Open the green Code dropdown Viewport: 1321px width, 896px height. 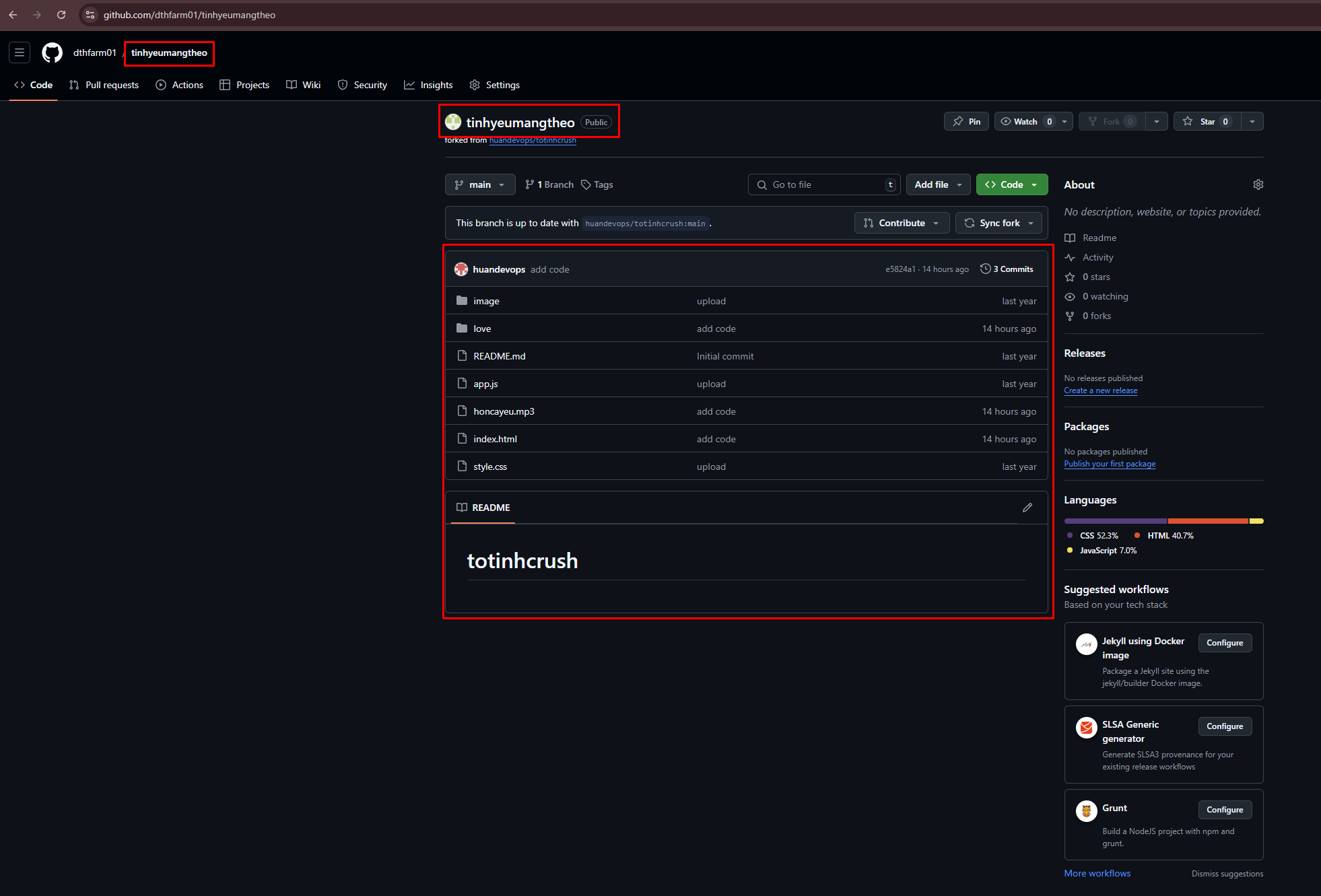(x=1011, y=184)
